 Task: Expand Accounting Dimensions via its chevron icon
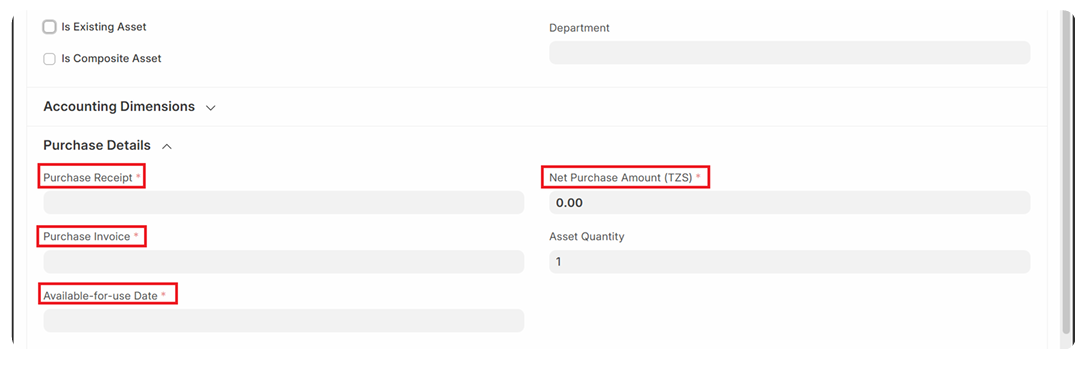tap(211, 108)
